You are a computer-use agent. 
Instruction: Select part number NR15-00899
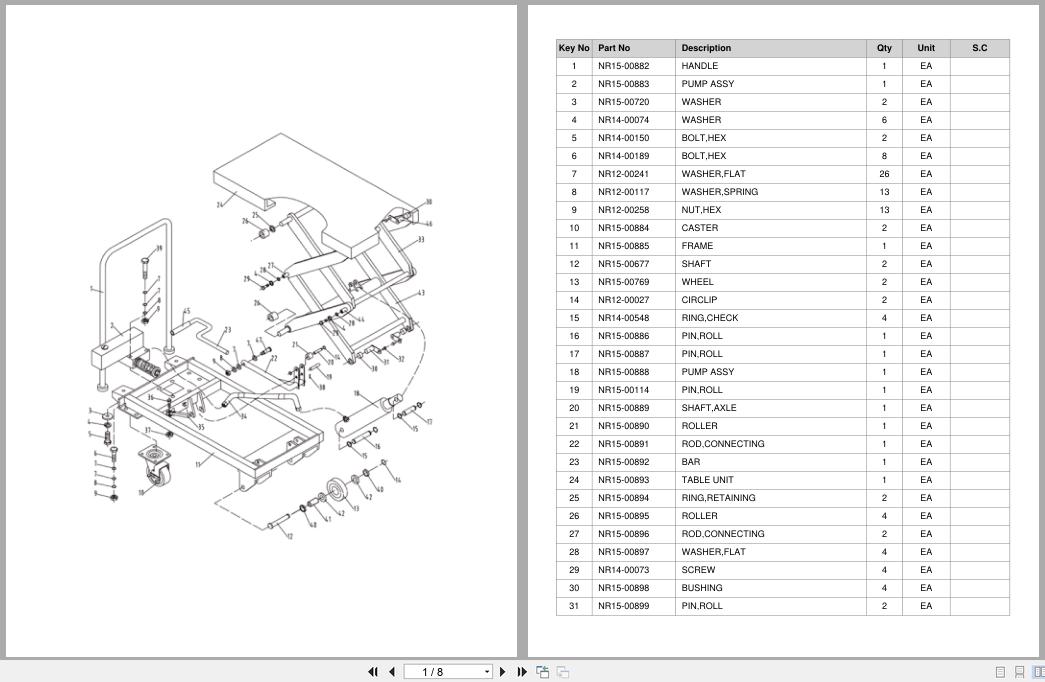623,606
